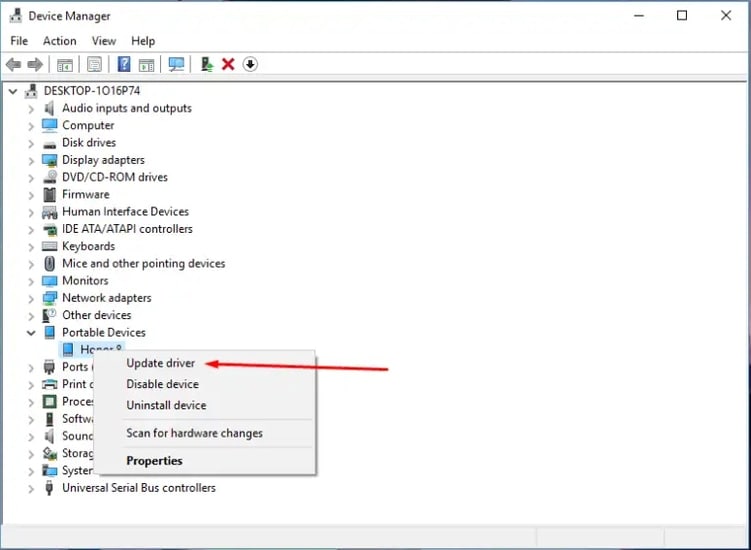Select the DESKTOP-1O16P74 computer name

tap(92, 91)
